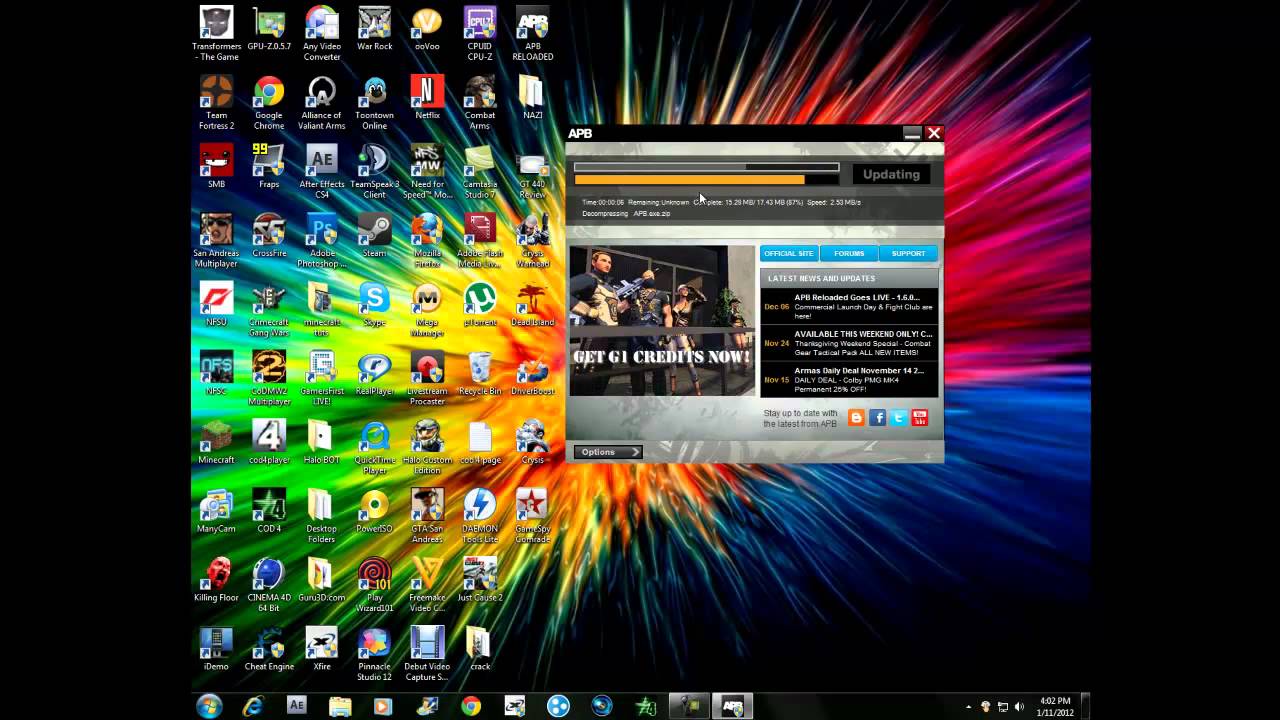Select the PowerISO desktop icon
1280x720 pixels.
pos(374,512)
